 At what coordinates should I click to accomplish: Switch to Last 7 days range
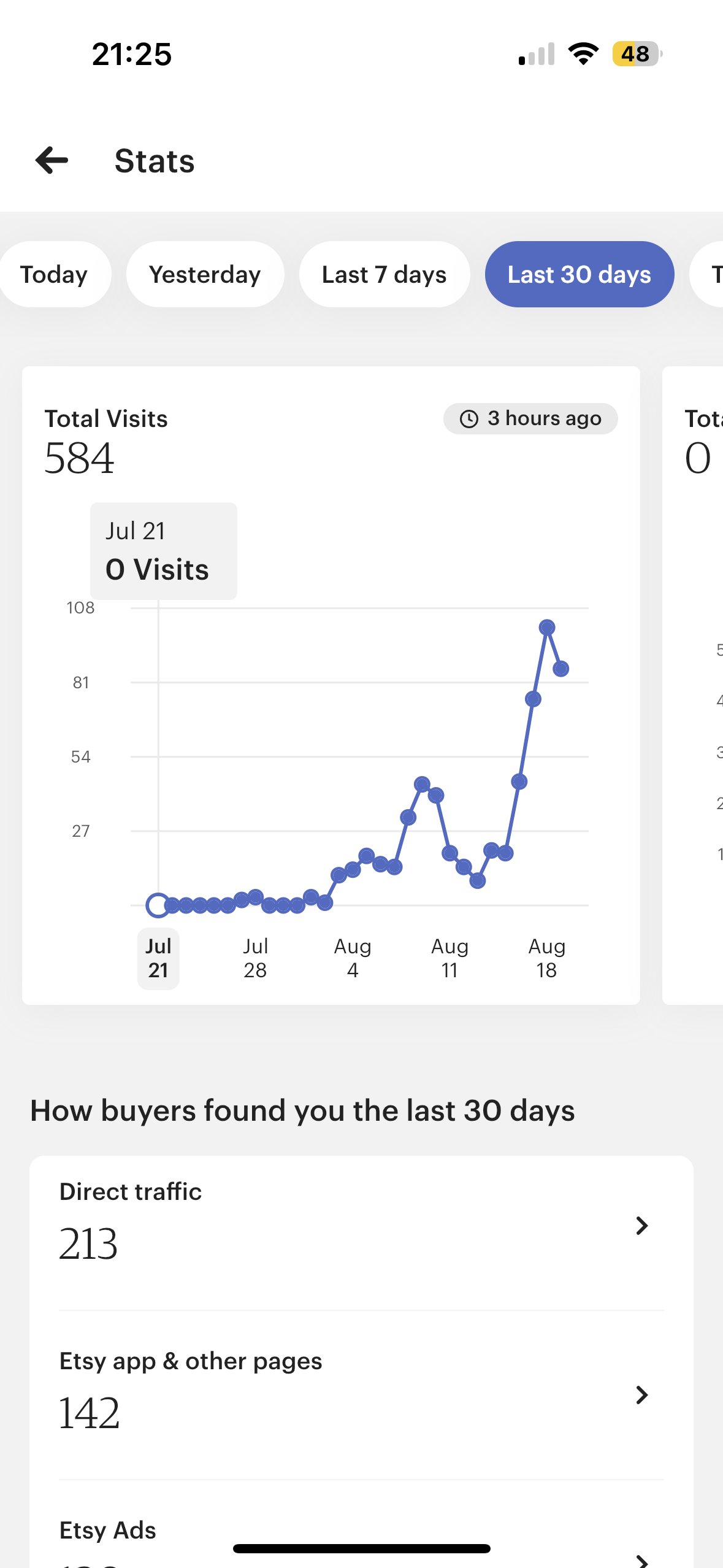tap(384, 274)
